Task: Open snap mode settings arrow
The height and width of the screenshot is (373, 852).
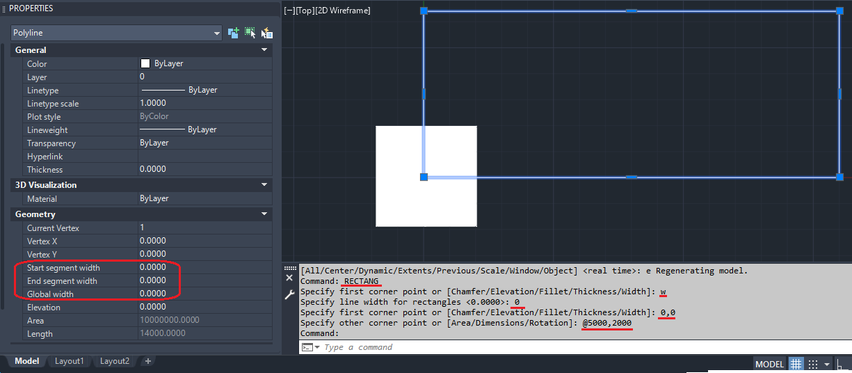Action: (827, 364)
